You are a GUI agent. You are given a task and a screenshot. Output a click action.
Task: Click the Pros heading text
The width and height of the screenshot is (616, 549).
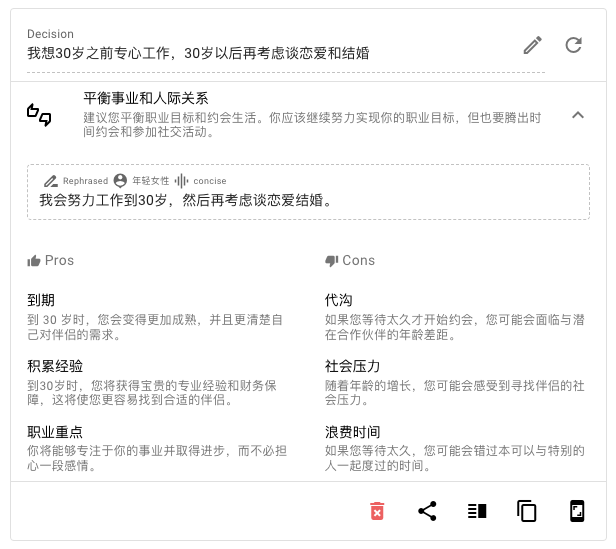click(59, 261)
